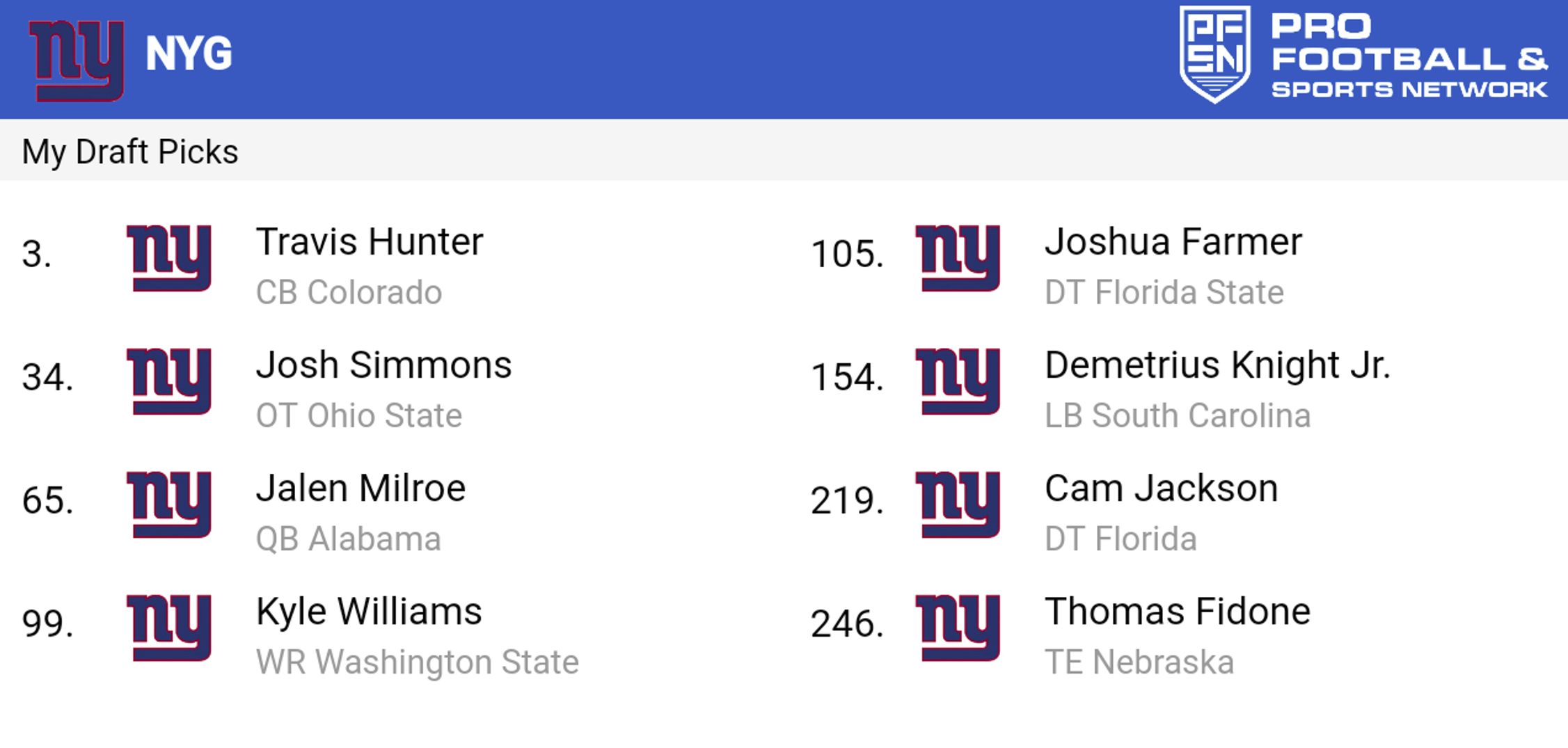Open the Kyle Williams pick entry
Screen dimensions: 1568x748
369,612
